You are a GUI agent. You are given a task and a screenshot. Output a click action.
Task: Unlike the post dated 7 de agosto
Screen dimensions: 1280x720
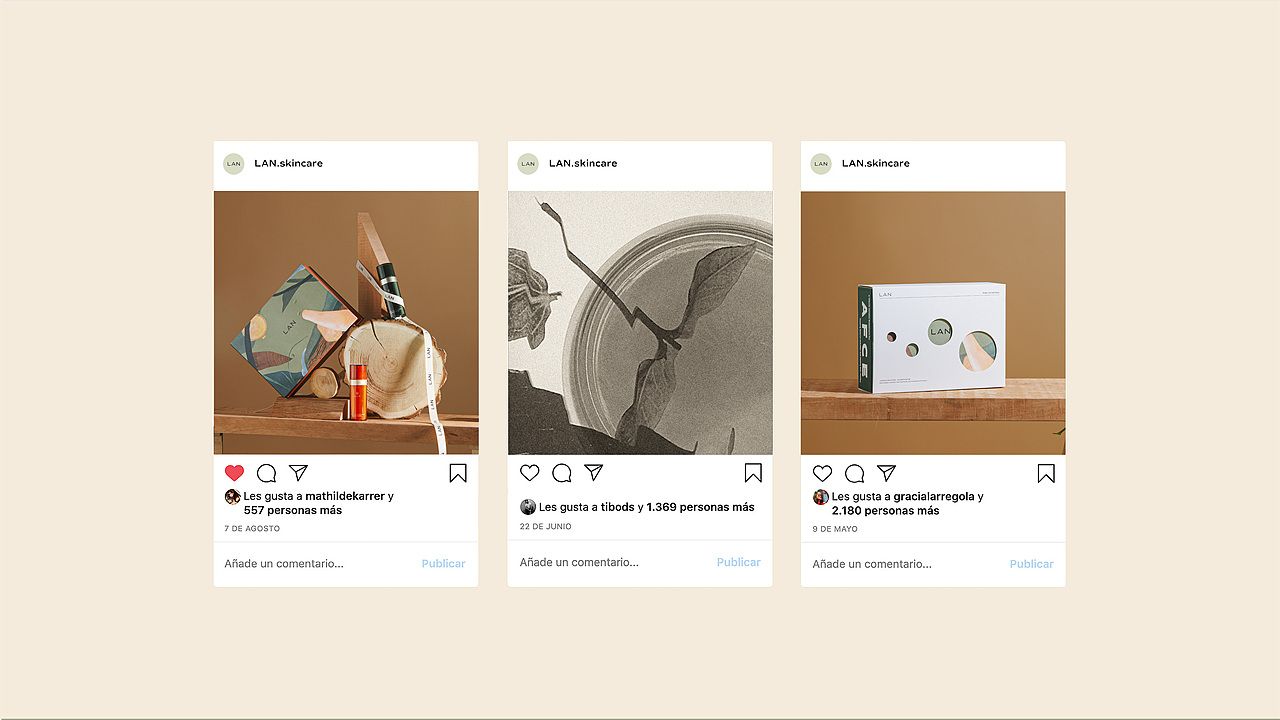234,473
